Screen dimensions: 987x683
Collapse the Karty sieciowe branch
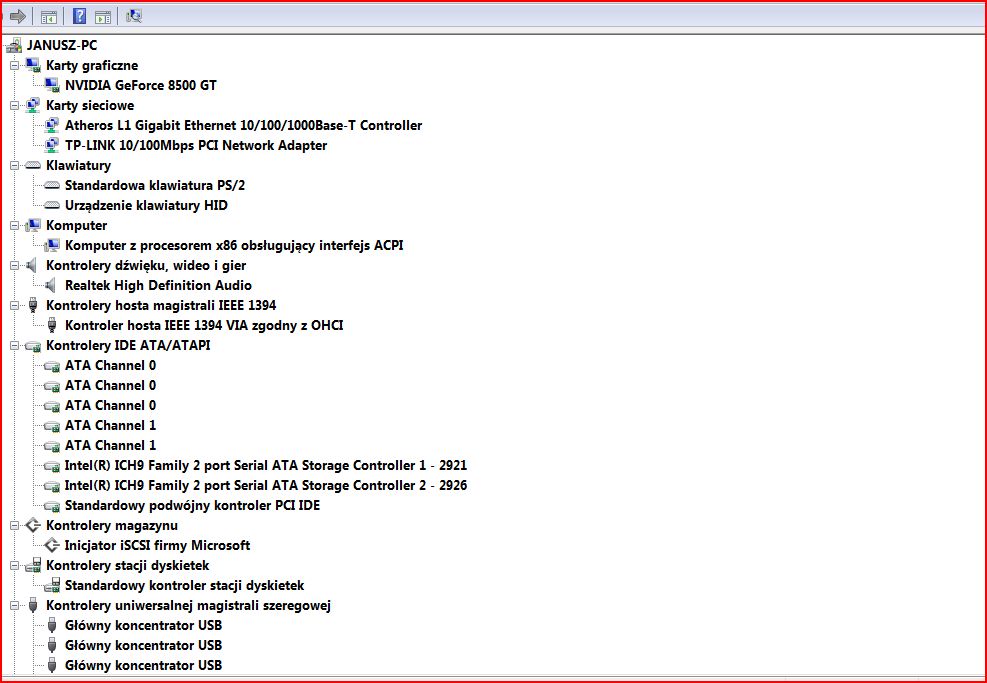[14, 106]
